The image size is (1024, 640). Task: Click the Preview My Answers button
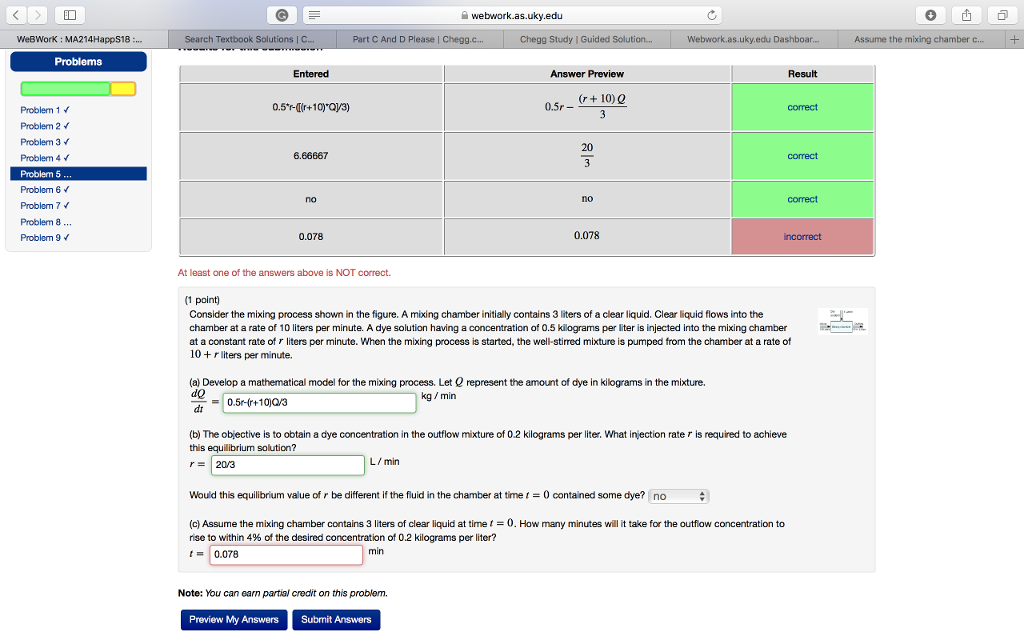(233, 619)
